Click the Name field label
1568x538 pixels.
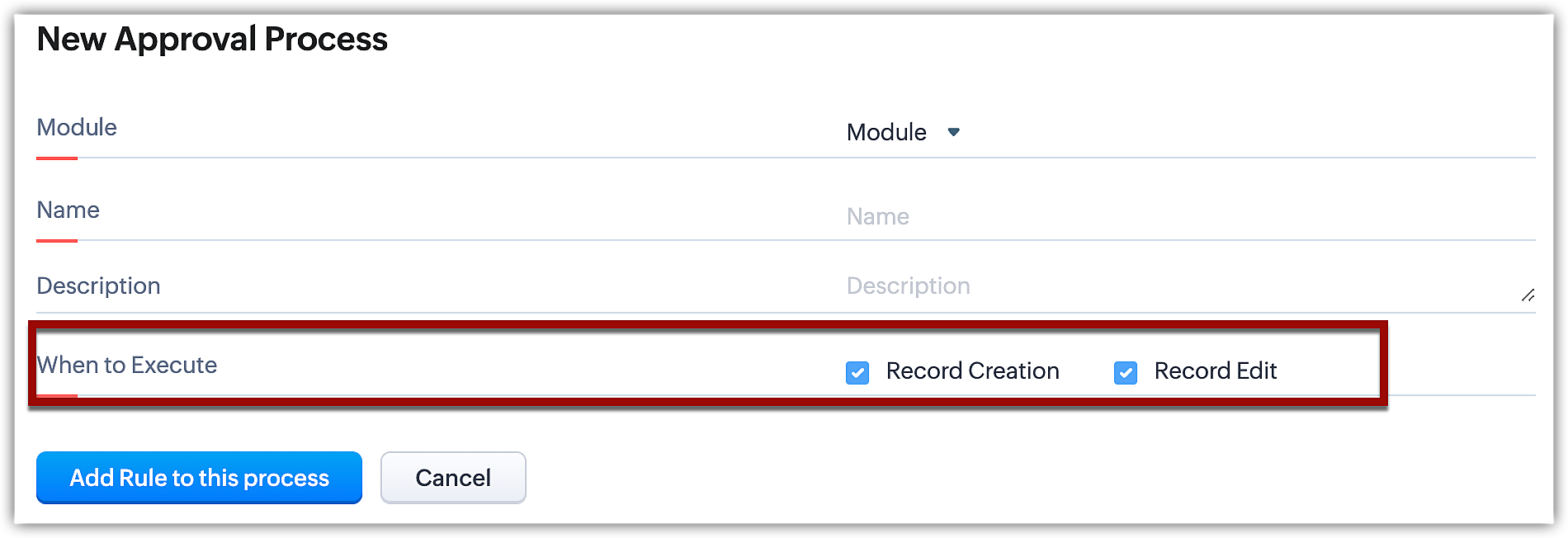pos(68,210)
